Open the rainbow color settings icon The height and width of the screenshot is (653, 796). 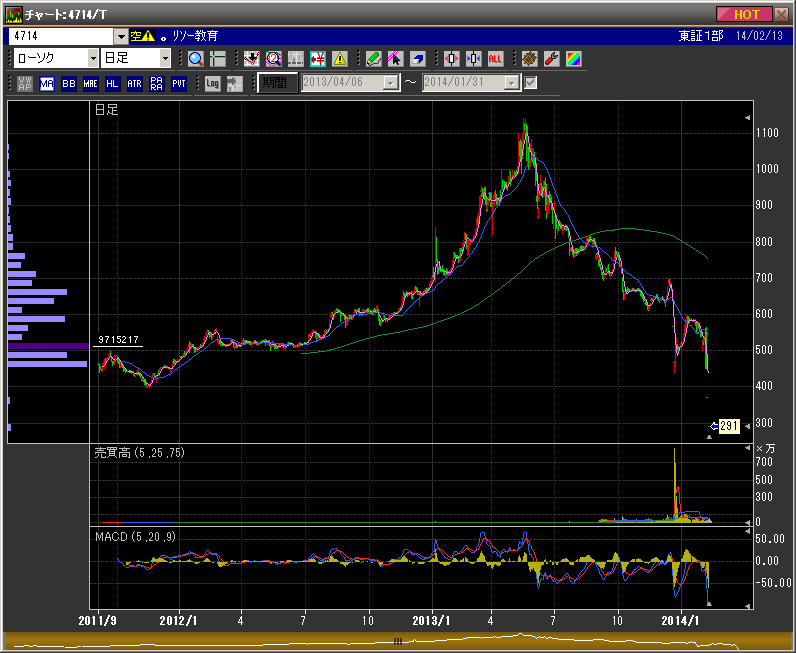[573, 59]
